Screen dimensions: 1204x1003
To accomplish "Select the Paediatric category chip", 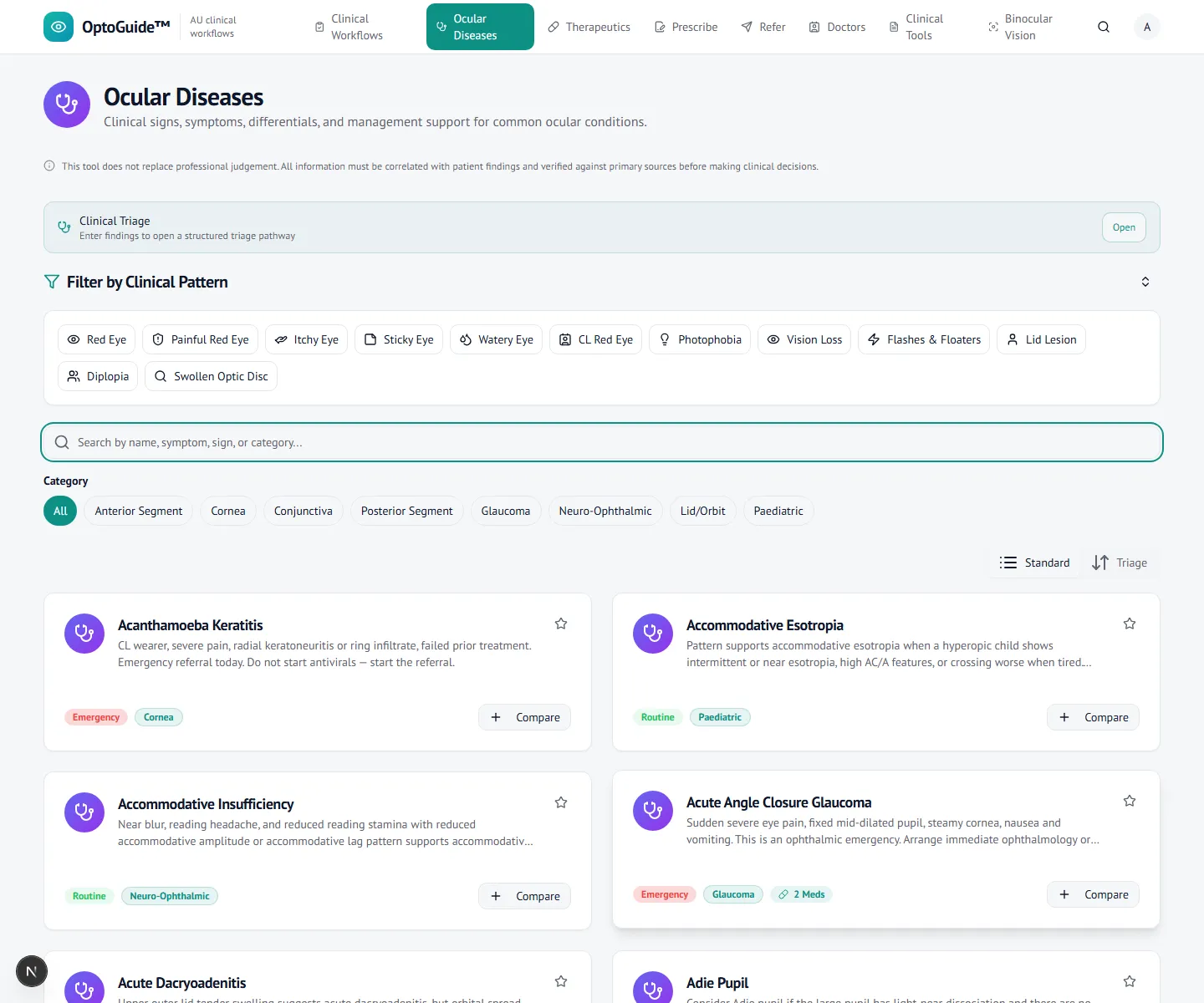I will pos(778,511).
